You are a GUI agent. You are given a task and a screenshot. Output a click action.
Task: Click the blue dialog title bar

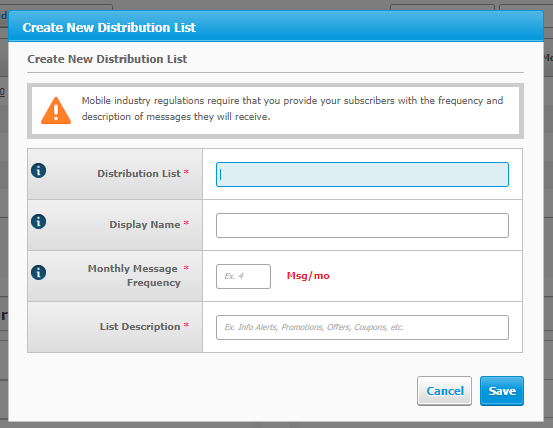pyautogui.click(x=276, y=27)
